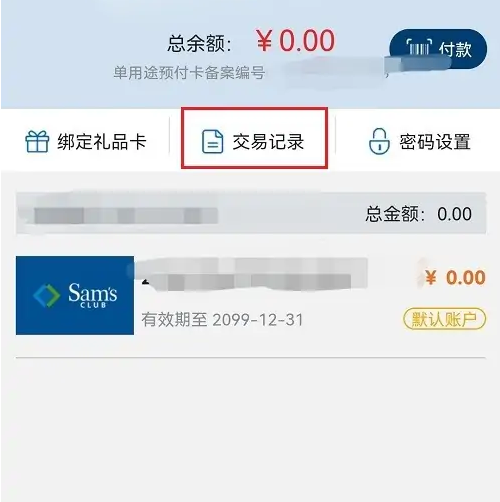Tap the blurred account name in header

[x=126, y=216]
